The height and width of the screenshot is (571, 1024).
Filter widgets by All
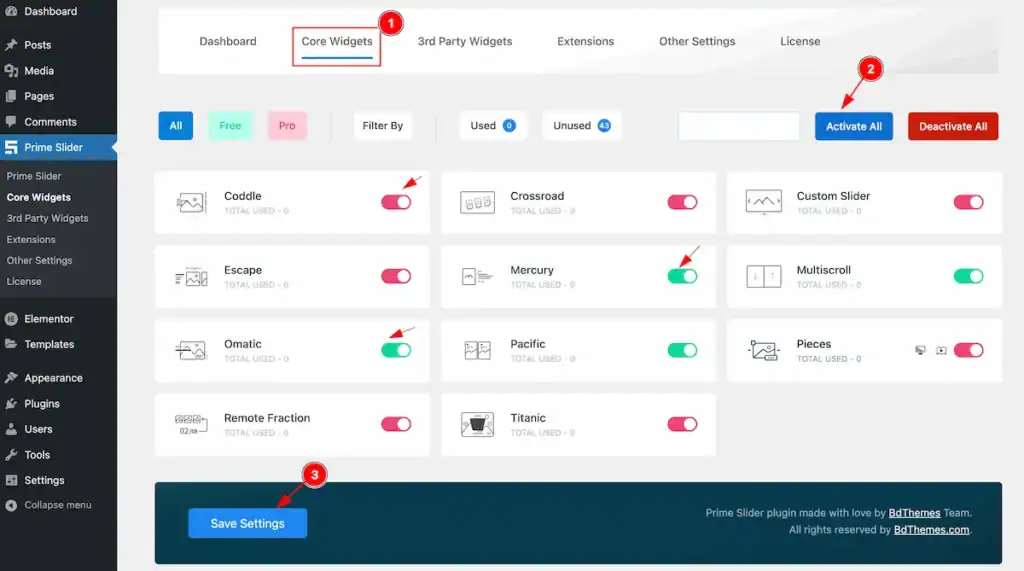click(176, 125)
